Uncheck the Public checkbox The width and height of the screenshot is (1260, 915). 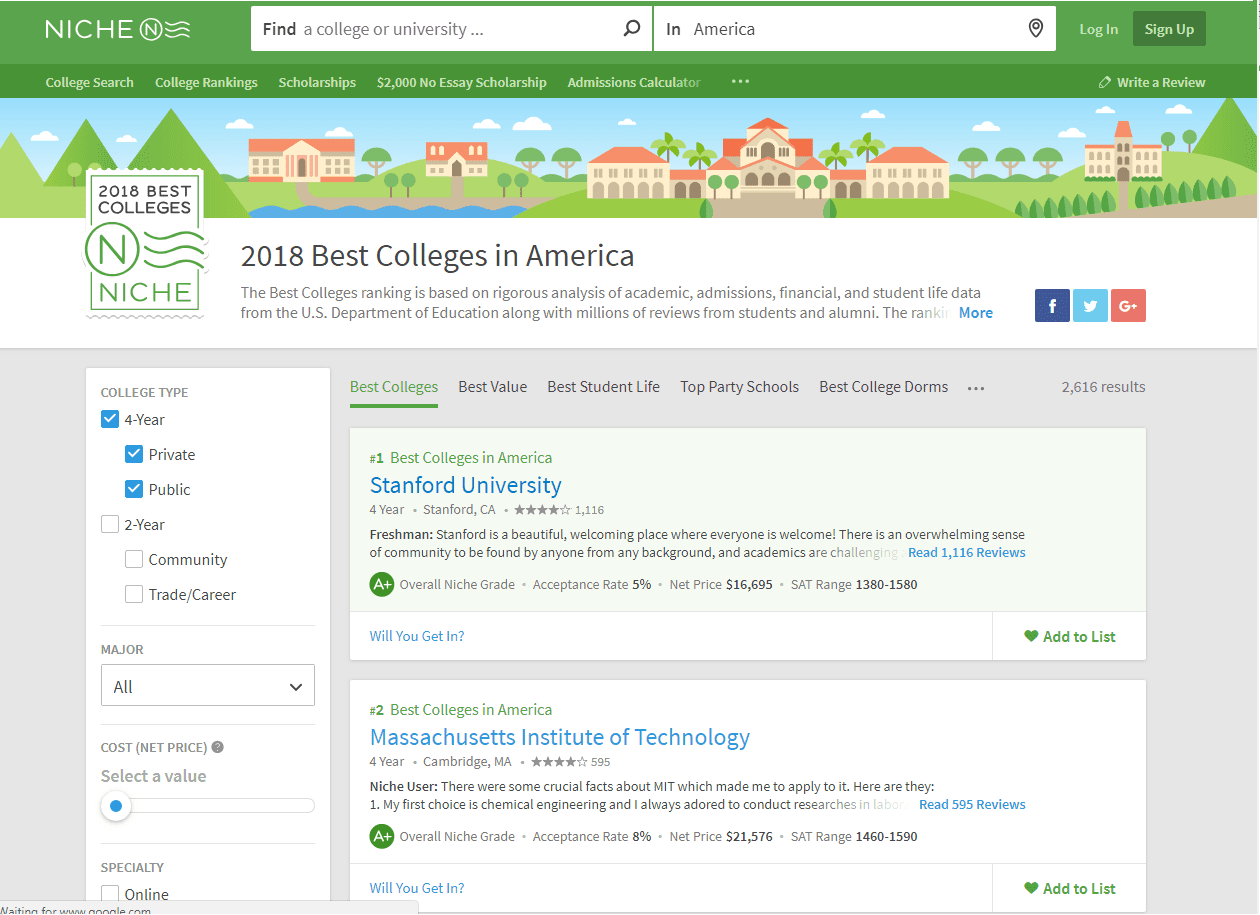[134, 489]
